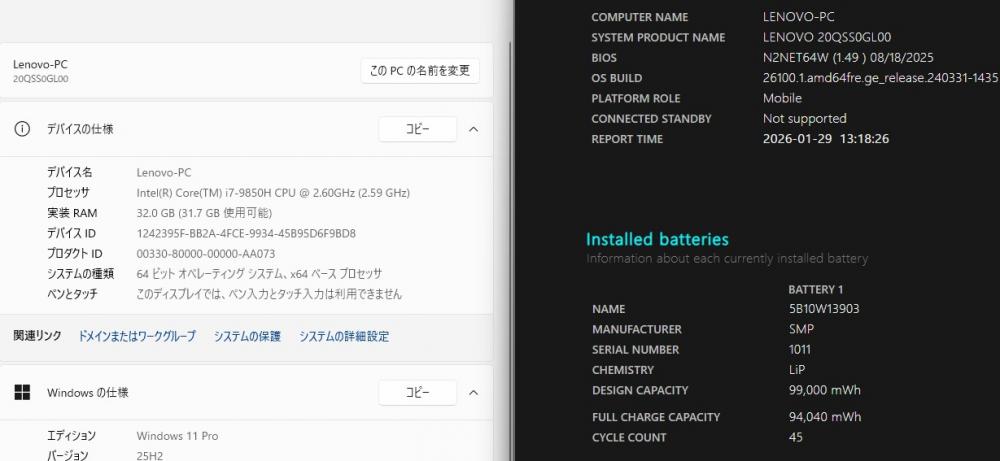Viewport: 1000px width, 461px height.
Task: Select the pen and touch value text
Action: (x=269, y=295)
